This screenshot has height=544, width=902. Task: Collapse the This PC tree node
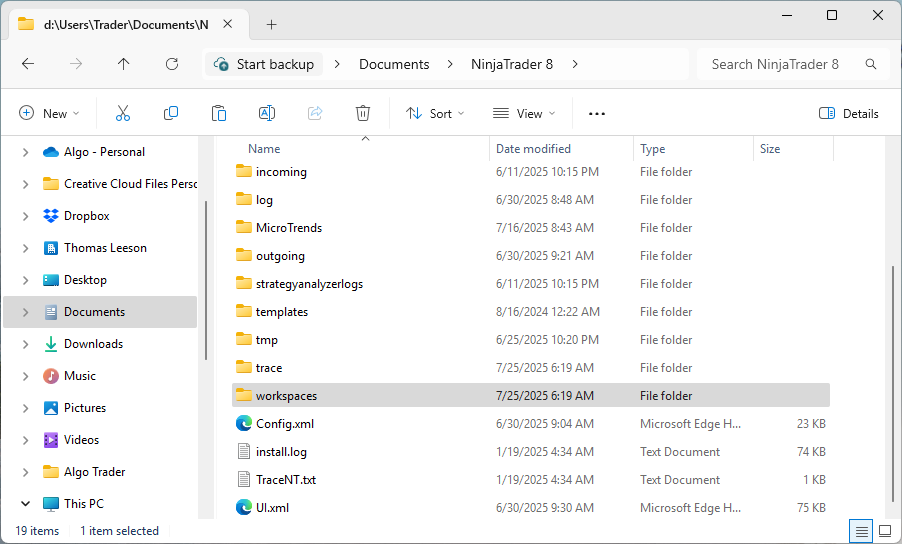[25, 504]
